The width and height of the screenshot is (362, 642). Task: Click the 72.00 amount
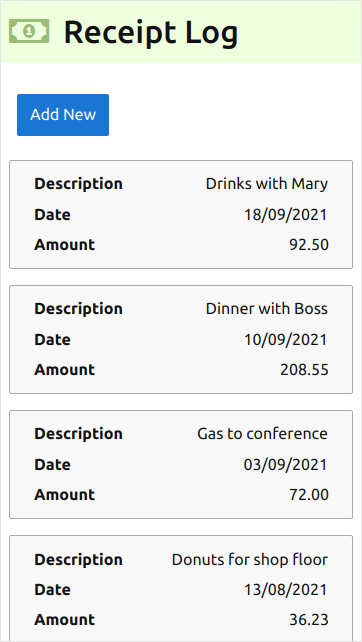(309, 495)
